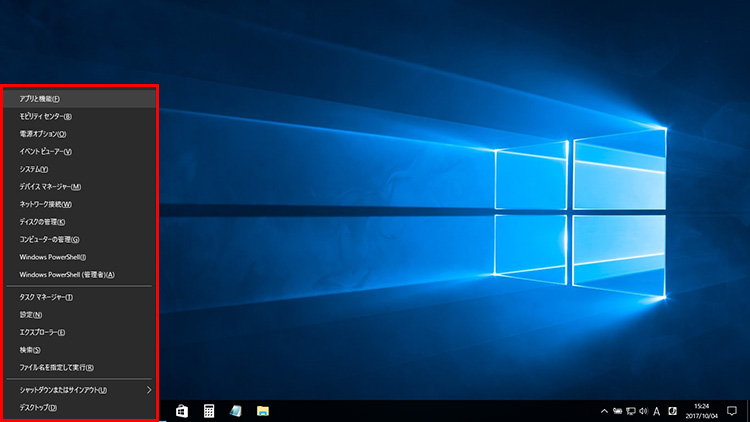The width and height of the screenshot is (750, 422).
Task: Toggle the IME input mode 'A' indicator
Action: pyautogui.click(x=656, y=411)
